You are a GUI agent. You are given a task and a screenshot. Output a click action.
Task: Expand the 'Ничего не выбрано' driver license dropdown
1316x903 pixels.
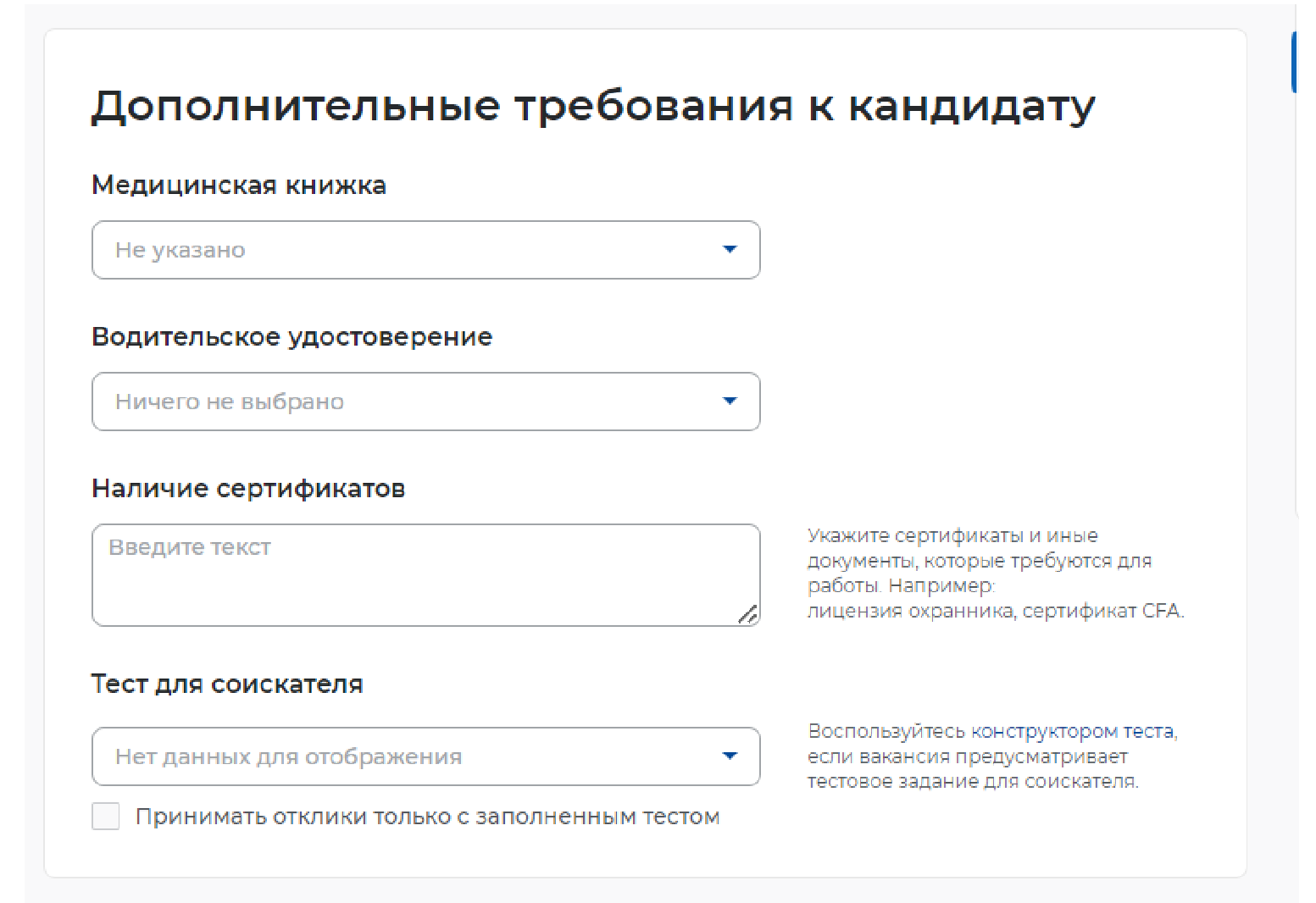pyautogui.click(x=407, y=402)
